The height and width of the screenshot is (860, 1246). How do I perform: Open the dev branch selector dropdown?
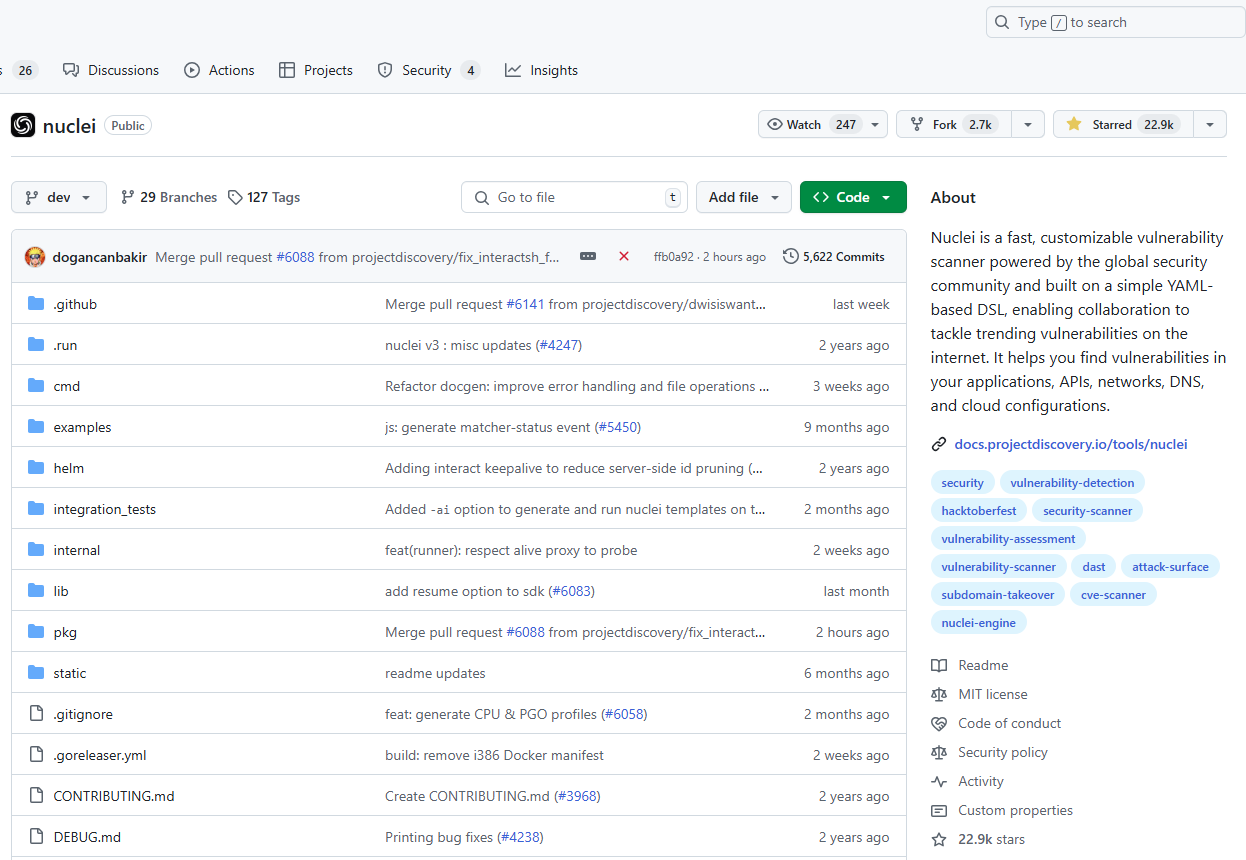click(59, 197)
